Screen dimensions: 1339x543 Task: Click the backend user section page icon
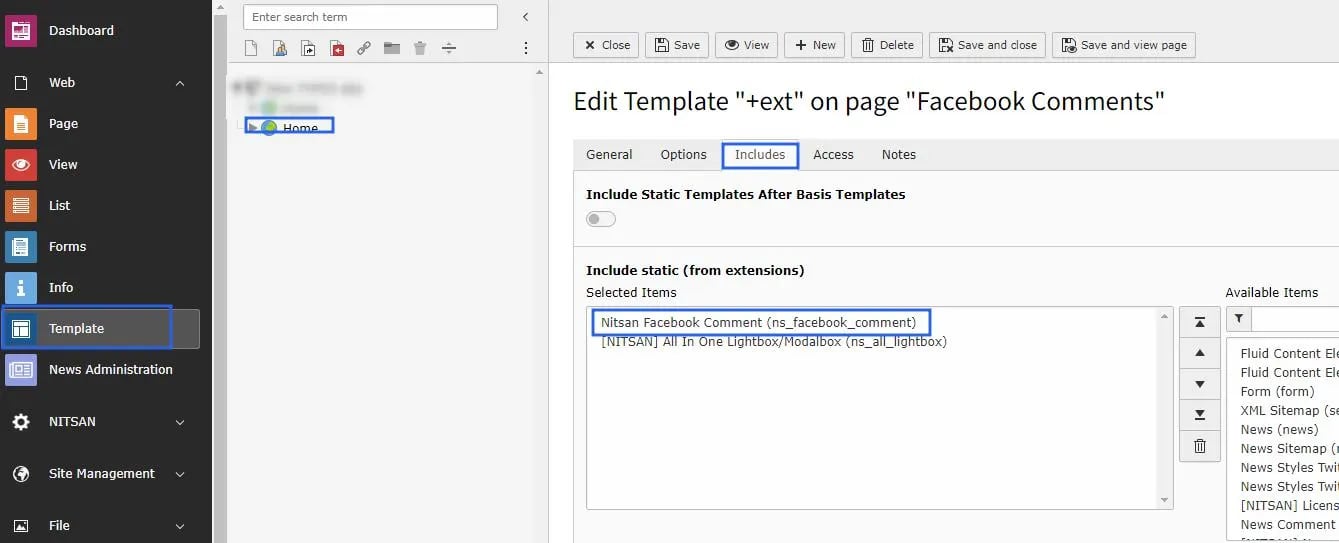pos(280,48)
